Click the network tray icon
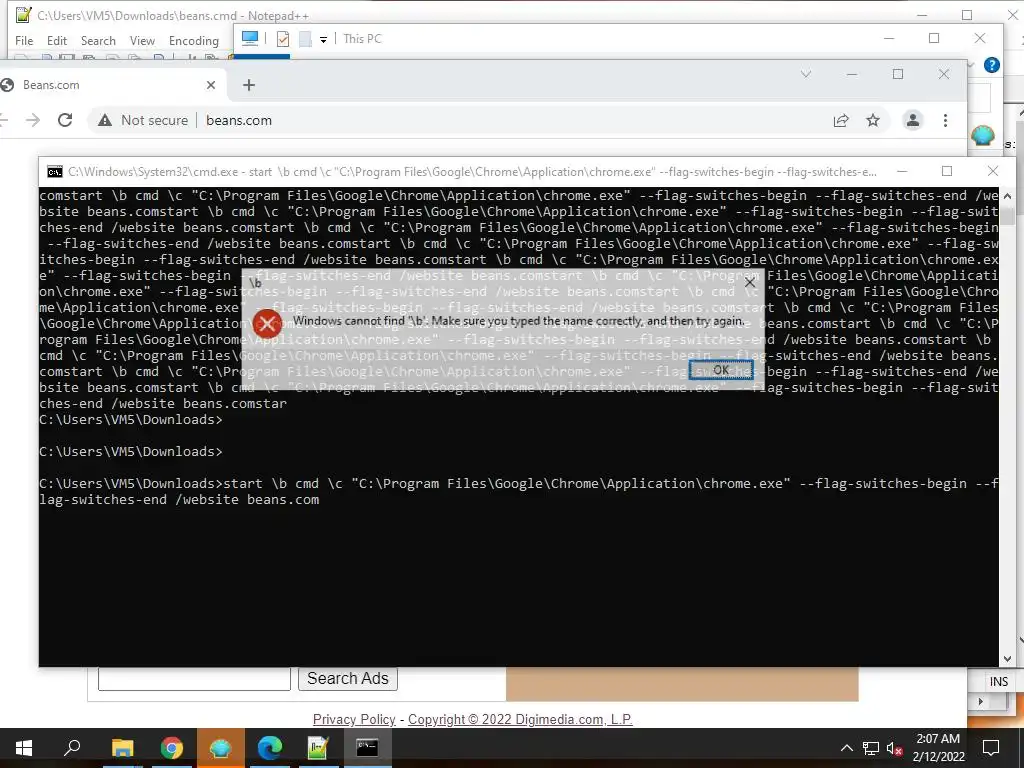 [871, 748]
